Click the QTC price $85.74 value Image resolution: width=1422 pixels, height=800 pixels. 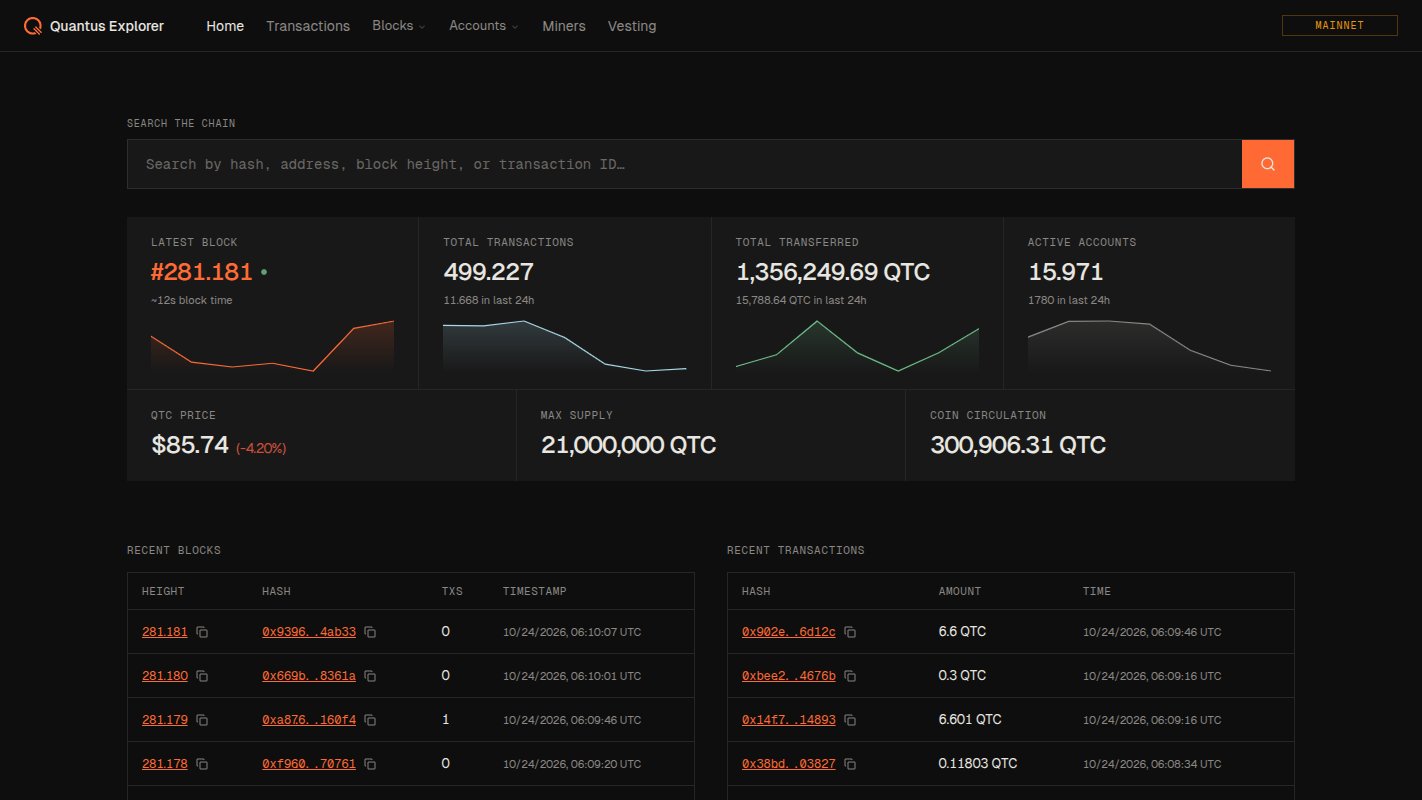(190, 445)
